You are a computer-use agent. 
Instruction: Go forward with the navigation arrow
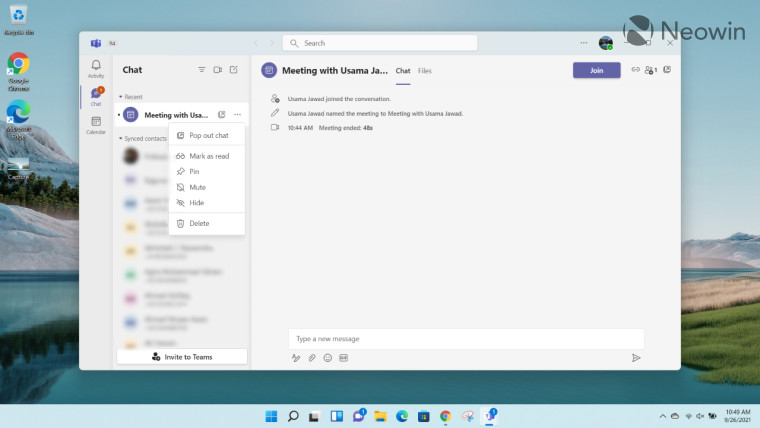(x=272, y=43)
